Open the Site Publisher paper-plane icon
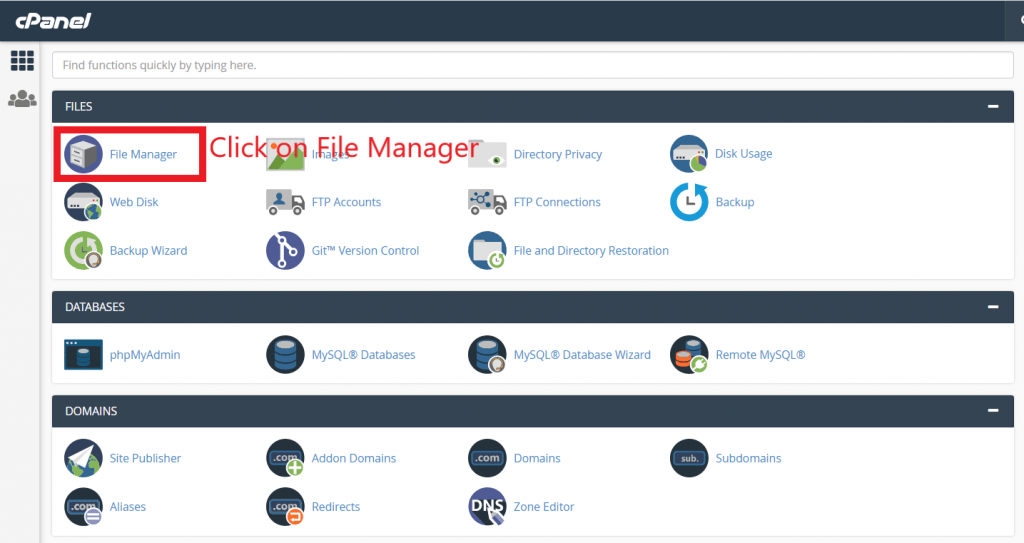 tap(84, 458)
